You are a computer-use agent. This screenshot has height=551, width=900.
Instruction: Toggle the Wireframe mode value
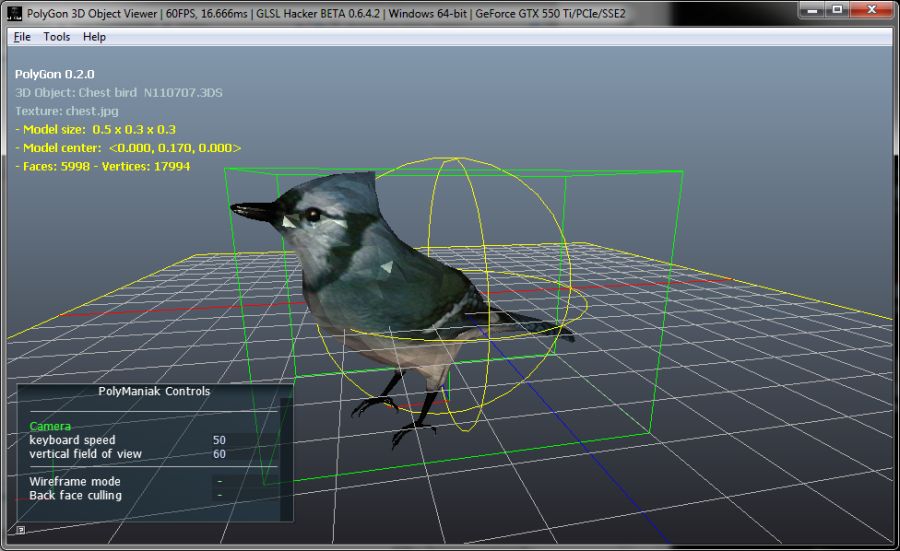pyautogui.click(x=220, y=482)
